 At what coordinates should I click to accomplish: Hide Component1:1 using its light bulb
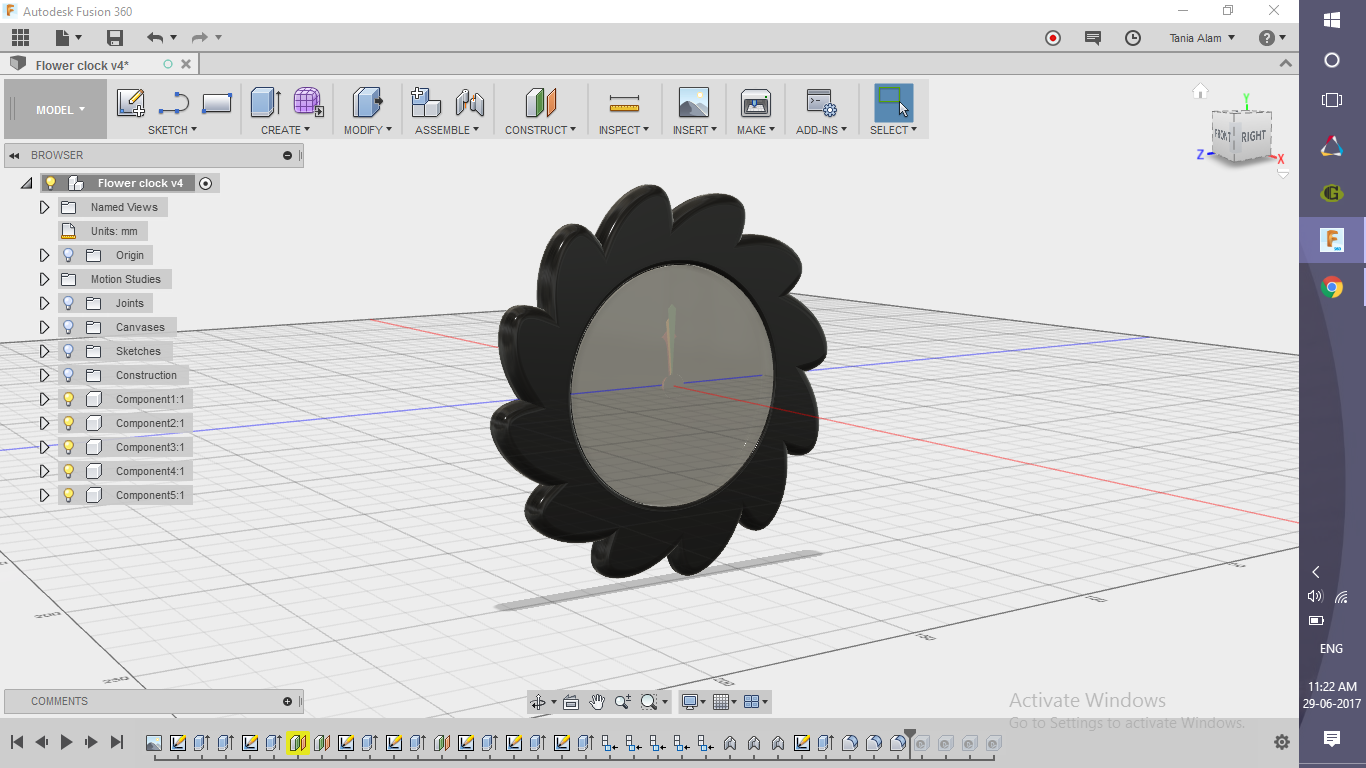click(x=68, y=399)
